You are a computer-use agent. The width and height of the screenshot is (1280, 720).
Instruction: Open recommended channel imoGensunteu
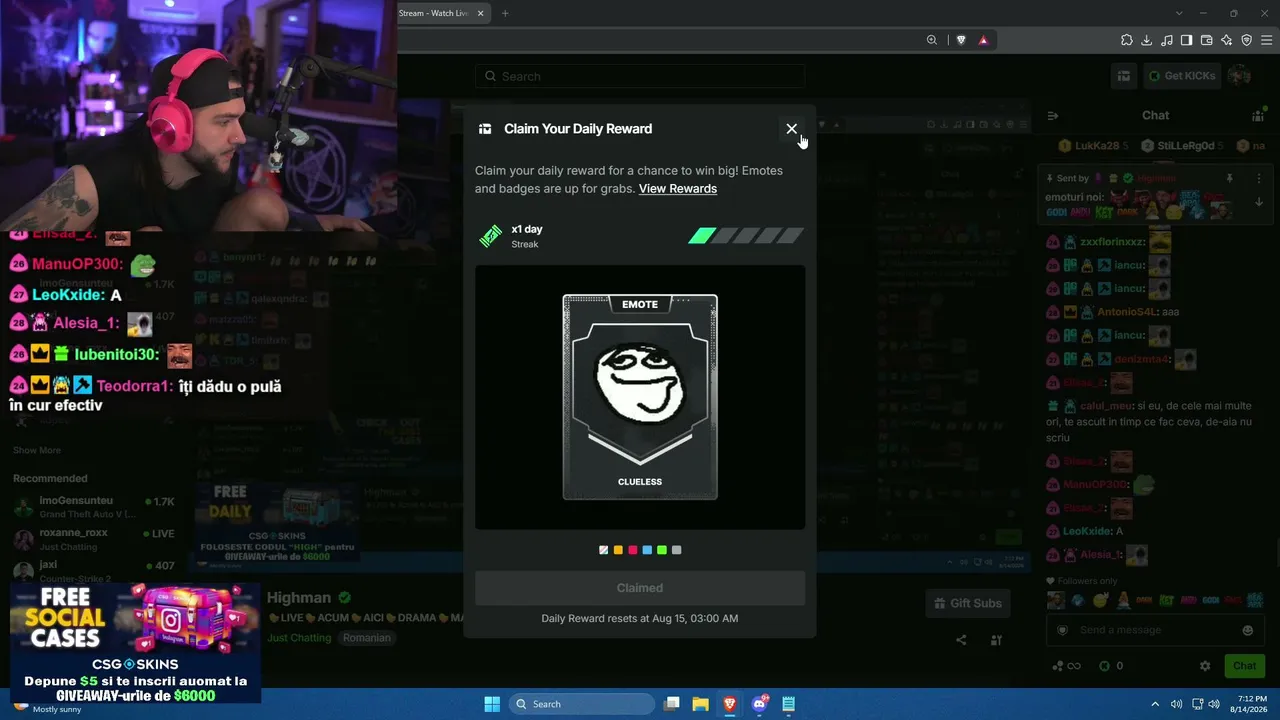click(95, 507)
